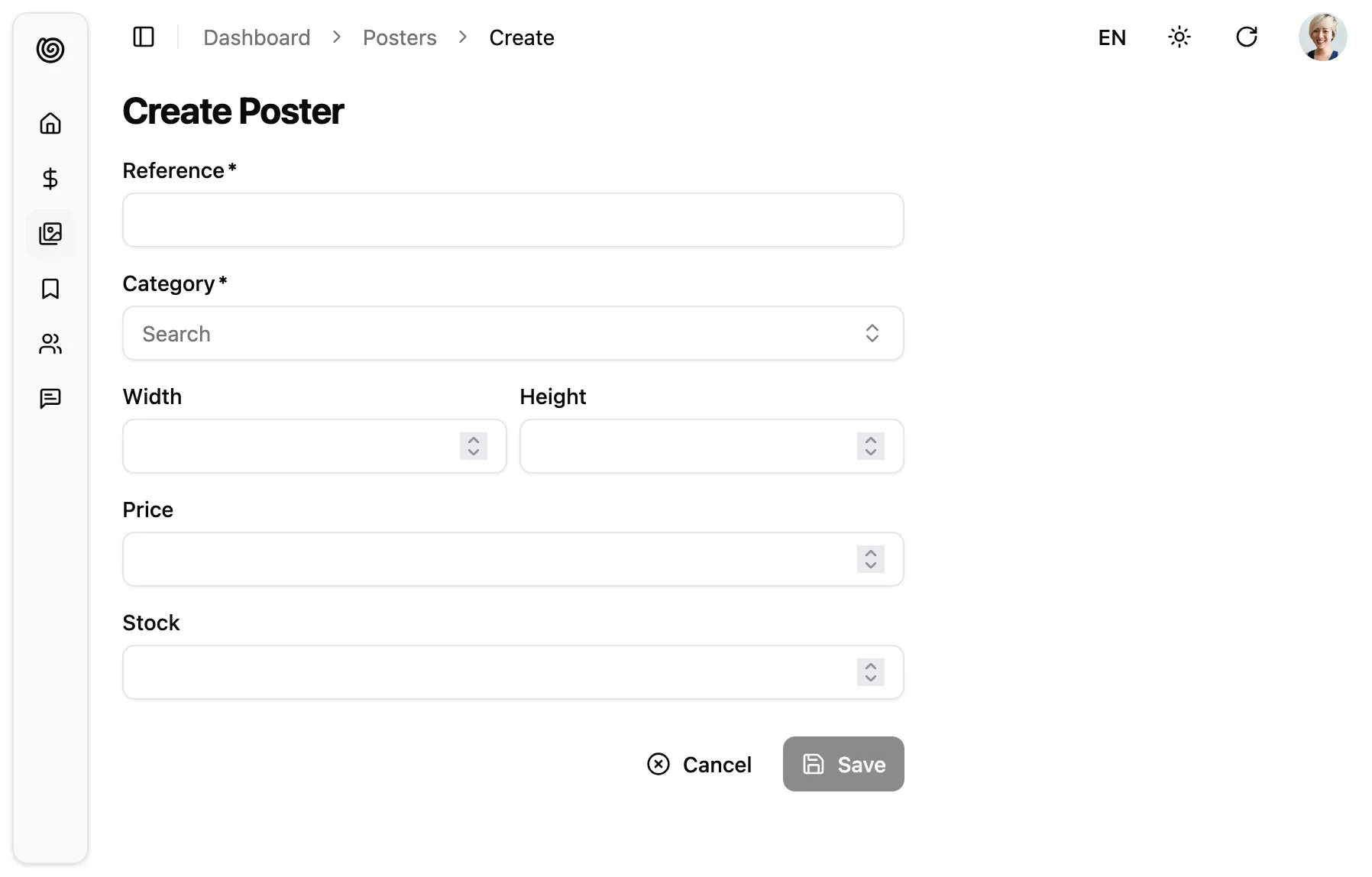Viewport: 1372px width, 877px height.
Task: Click the bookmark icon in the sidebar
Action: click(x=50, y=289)
